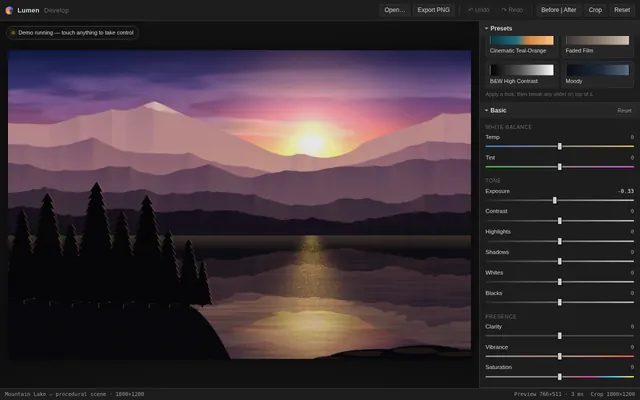Toggle Before | After comparison view

[558, 10]
